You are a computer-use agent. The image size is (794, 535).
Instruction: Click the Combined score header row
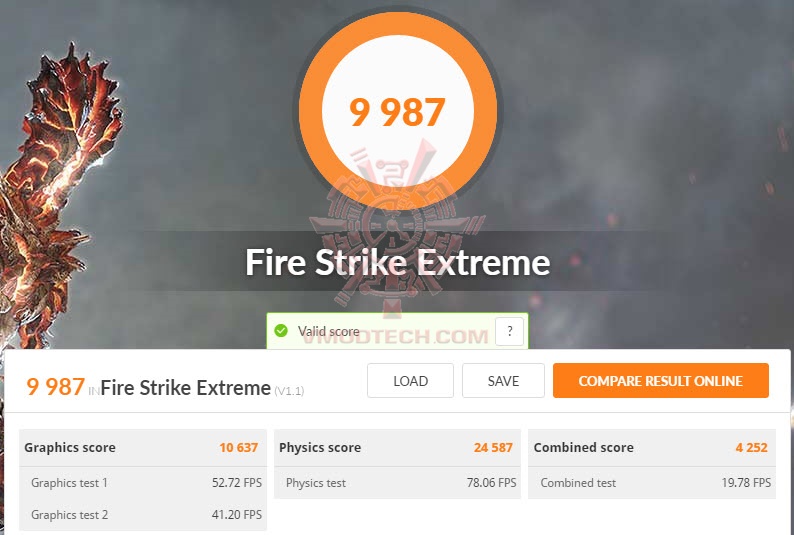652,447
